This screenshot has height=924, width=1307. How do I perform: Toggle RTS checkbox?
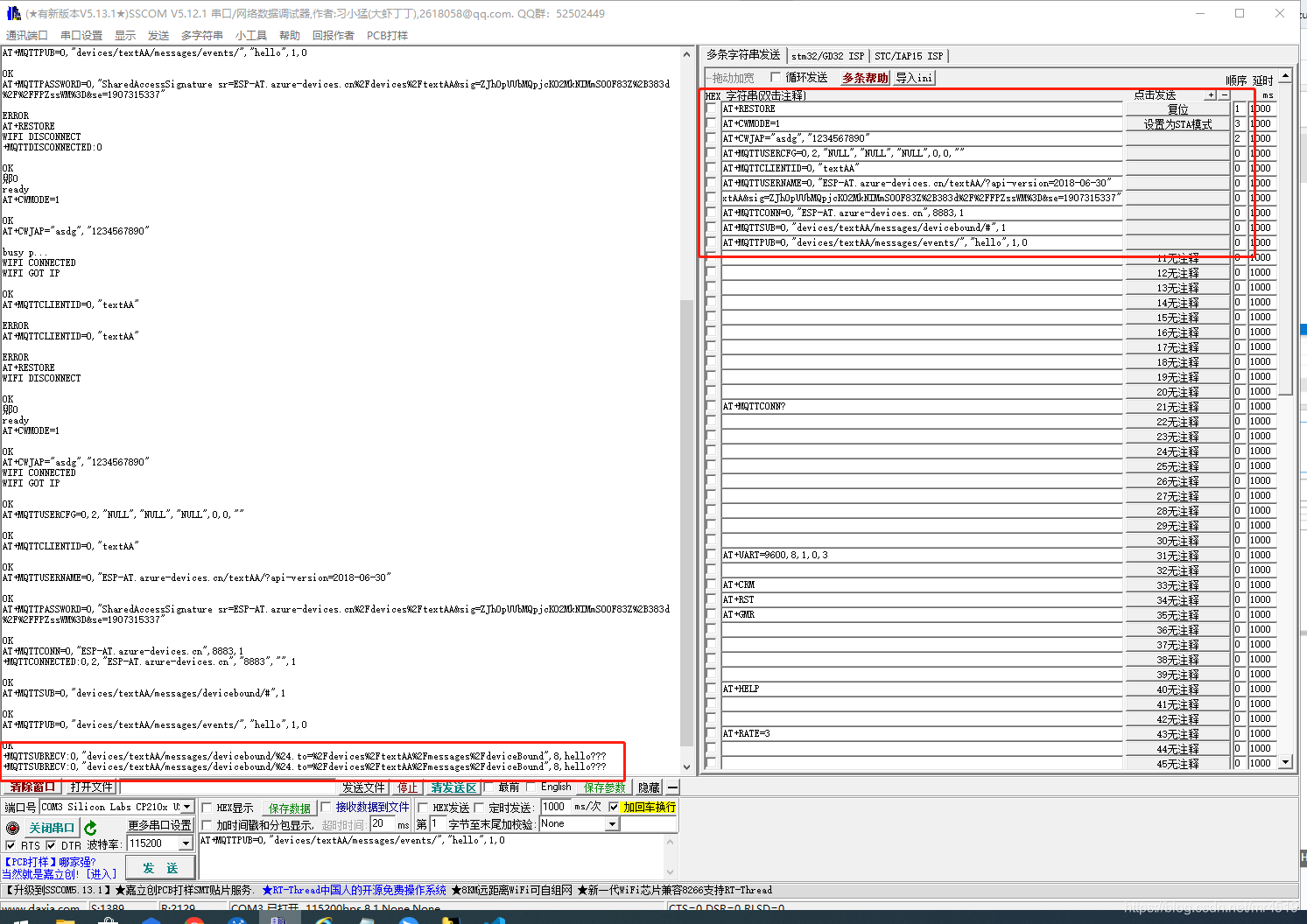coord(11,845)
